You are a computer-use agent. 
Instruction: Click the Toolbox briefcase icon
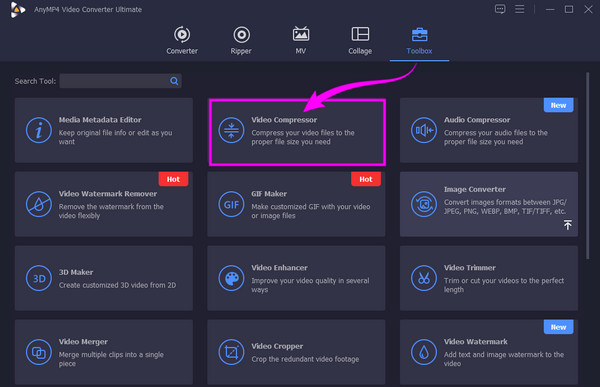[419, 34]
